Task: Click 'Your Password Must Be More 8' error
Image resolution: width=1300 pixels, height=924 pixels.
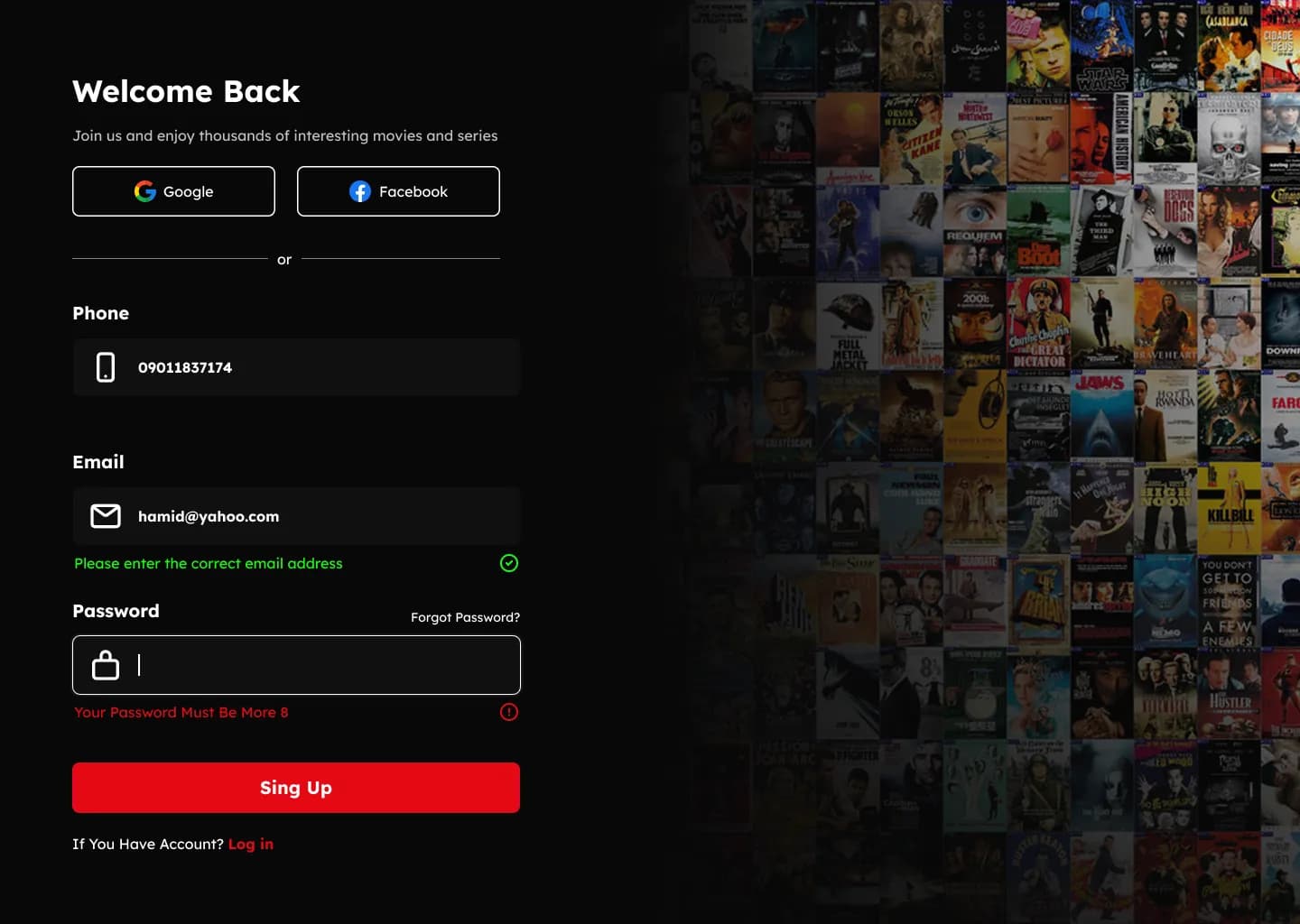Action: [181, 712]
